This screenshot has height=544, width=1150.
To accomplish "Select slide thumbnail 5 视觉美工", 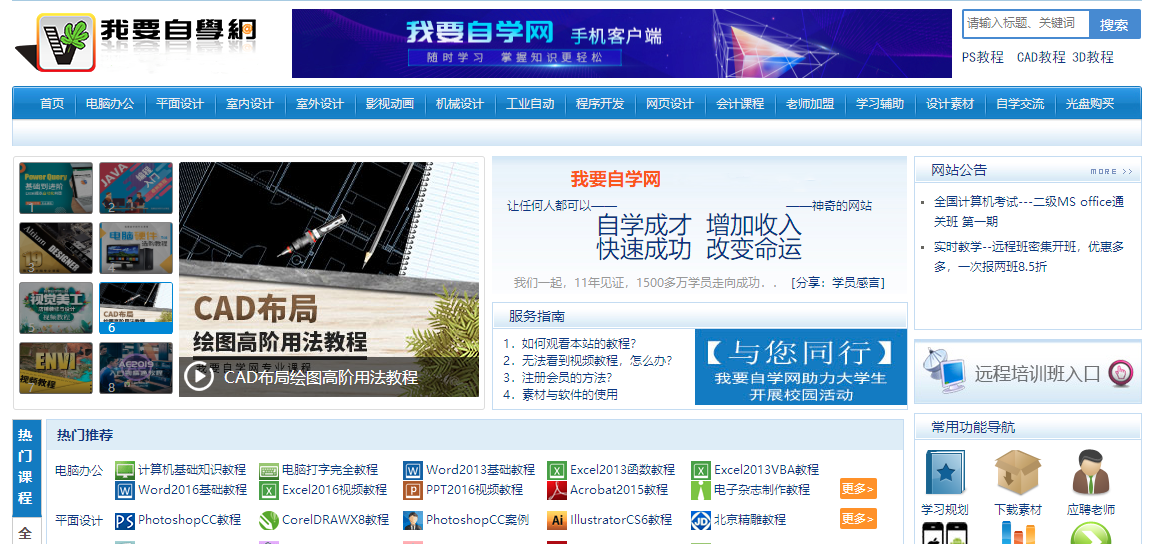I will (x=56, y=308).
